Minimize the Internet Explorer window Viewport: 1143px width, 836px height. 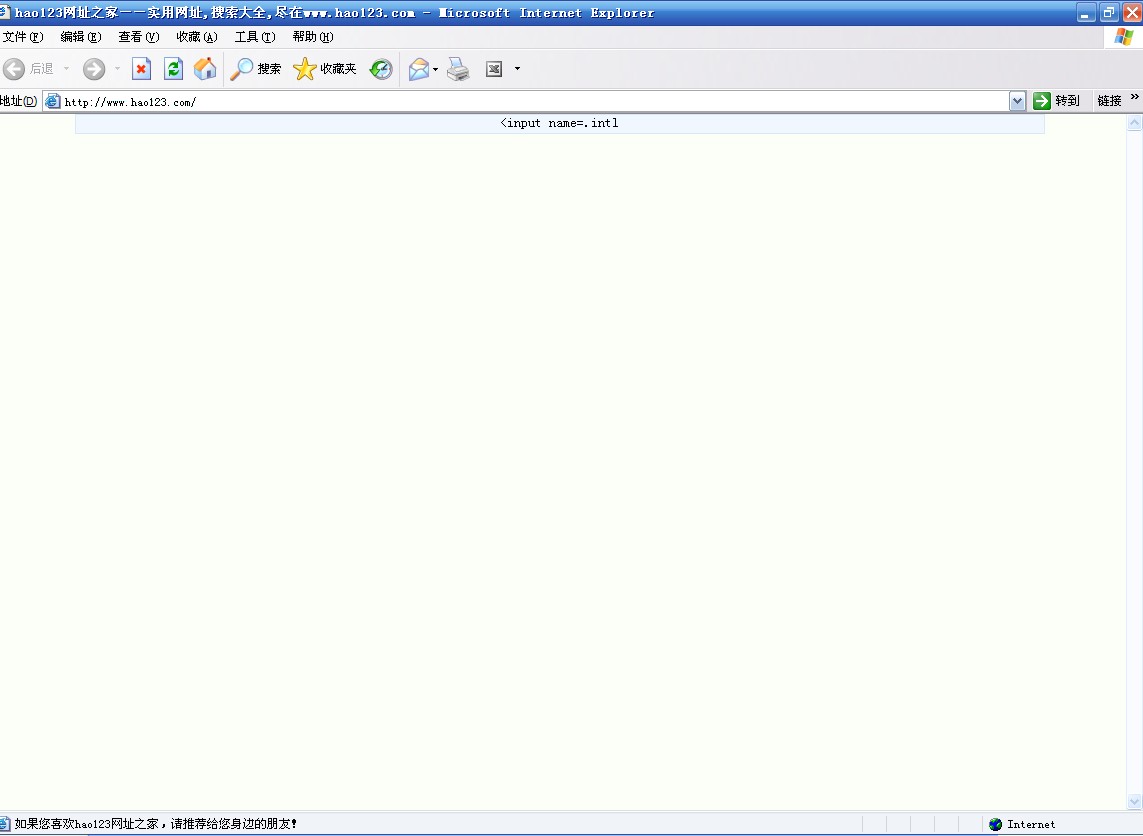[x=1086, y=12]
